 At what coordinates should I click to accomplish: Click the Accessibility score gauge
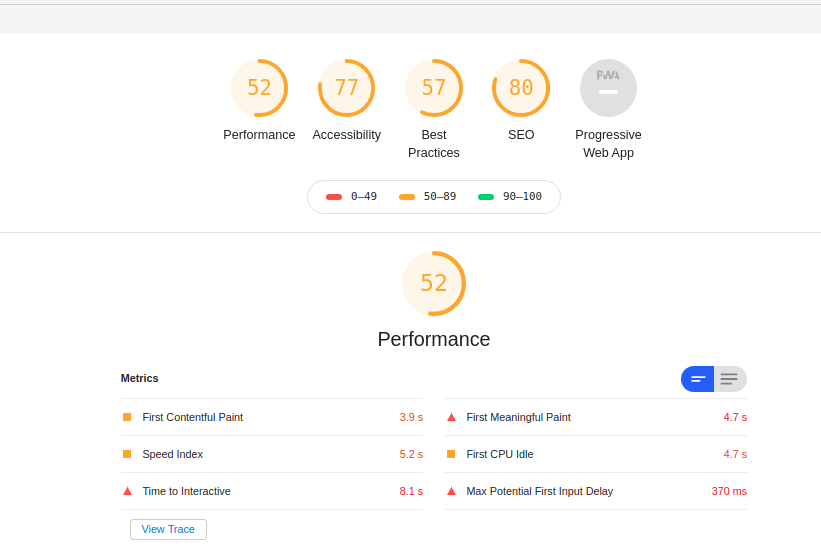click(x=346, y=88)
